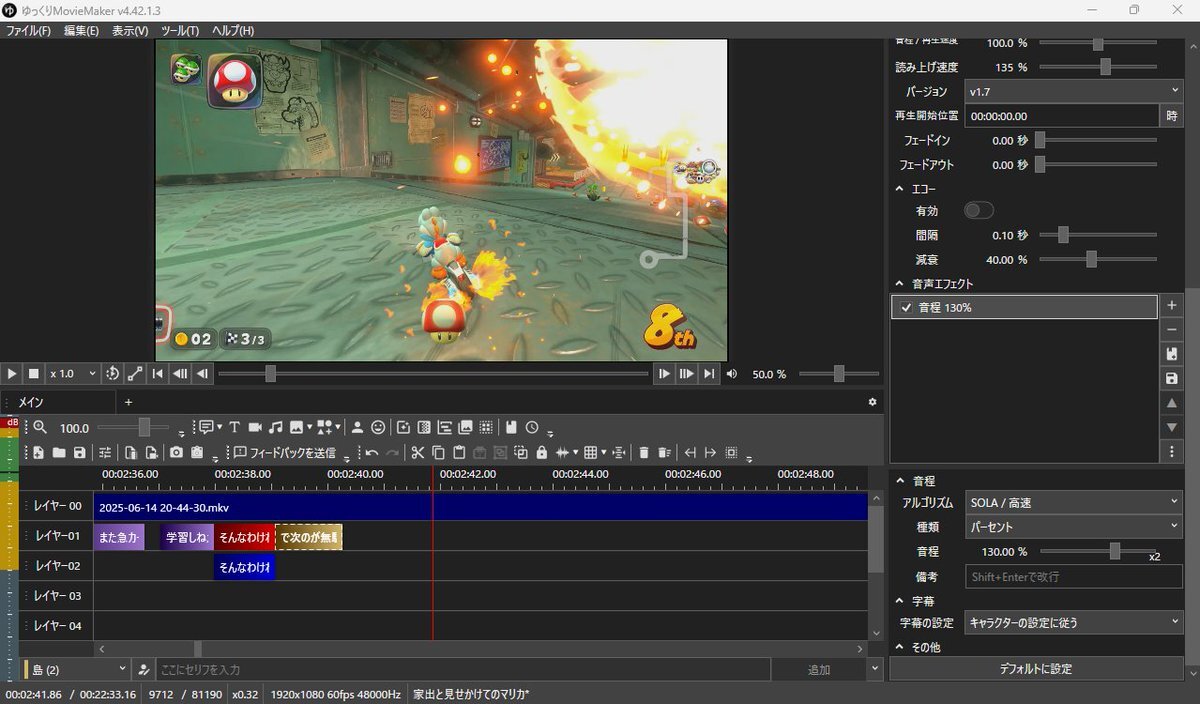Open the voice effect more-options dots

(1172, 452)
